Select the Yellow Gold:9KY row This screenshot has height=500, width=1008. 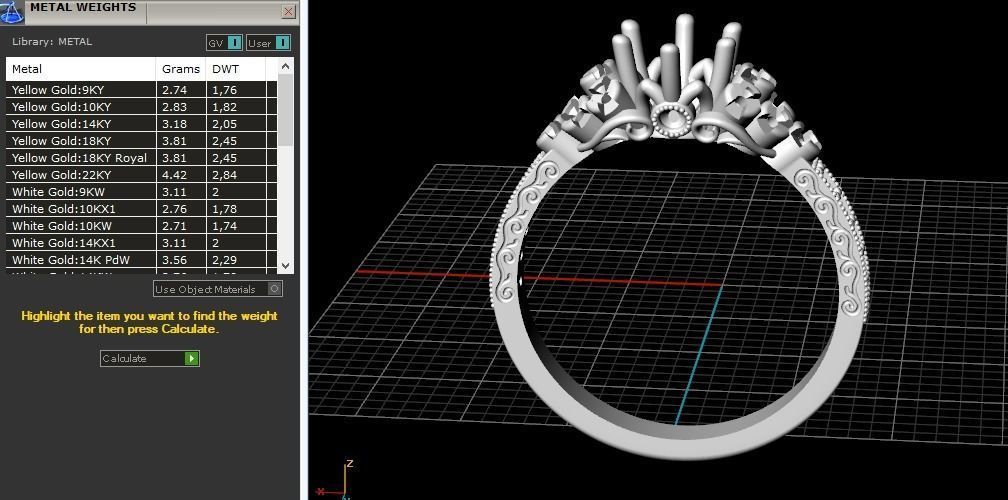[x=141, y=90]
